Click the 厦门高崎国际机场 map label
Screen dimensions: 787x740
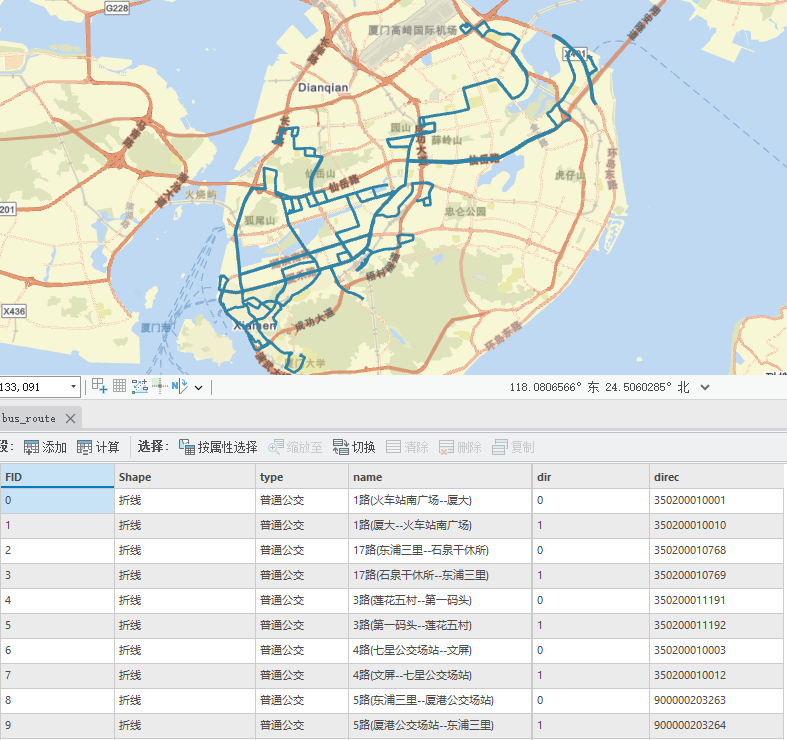[412, 30]
